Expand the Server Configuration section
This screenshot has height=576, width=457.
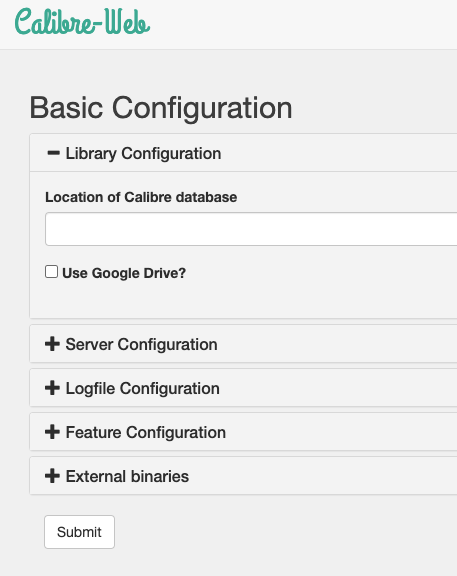point(141,345)
